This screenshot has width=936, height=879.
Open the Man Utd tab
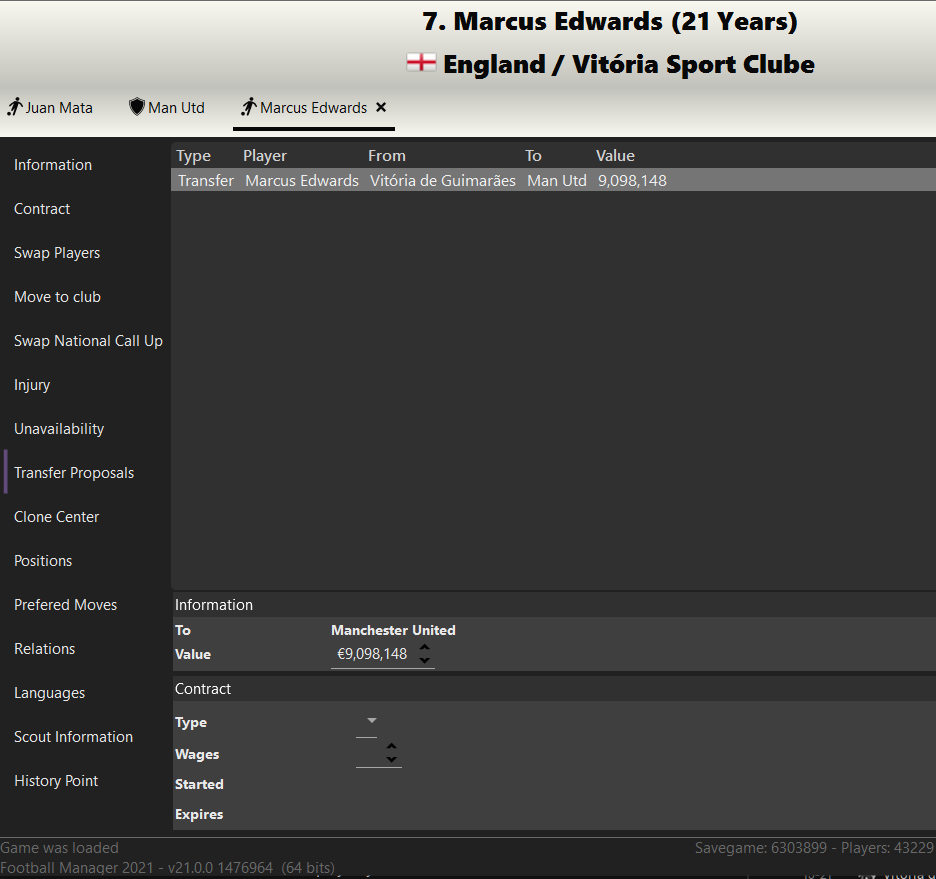pyautogui.click(x=167, y=107)
